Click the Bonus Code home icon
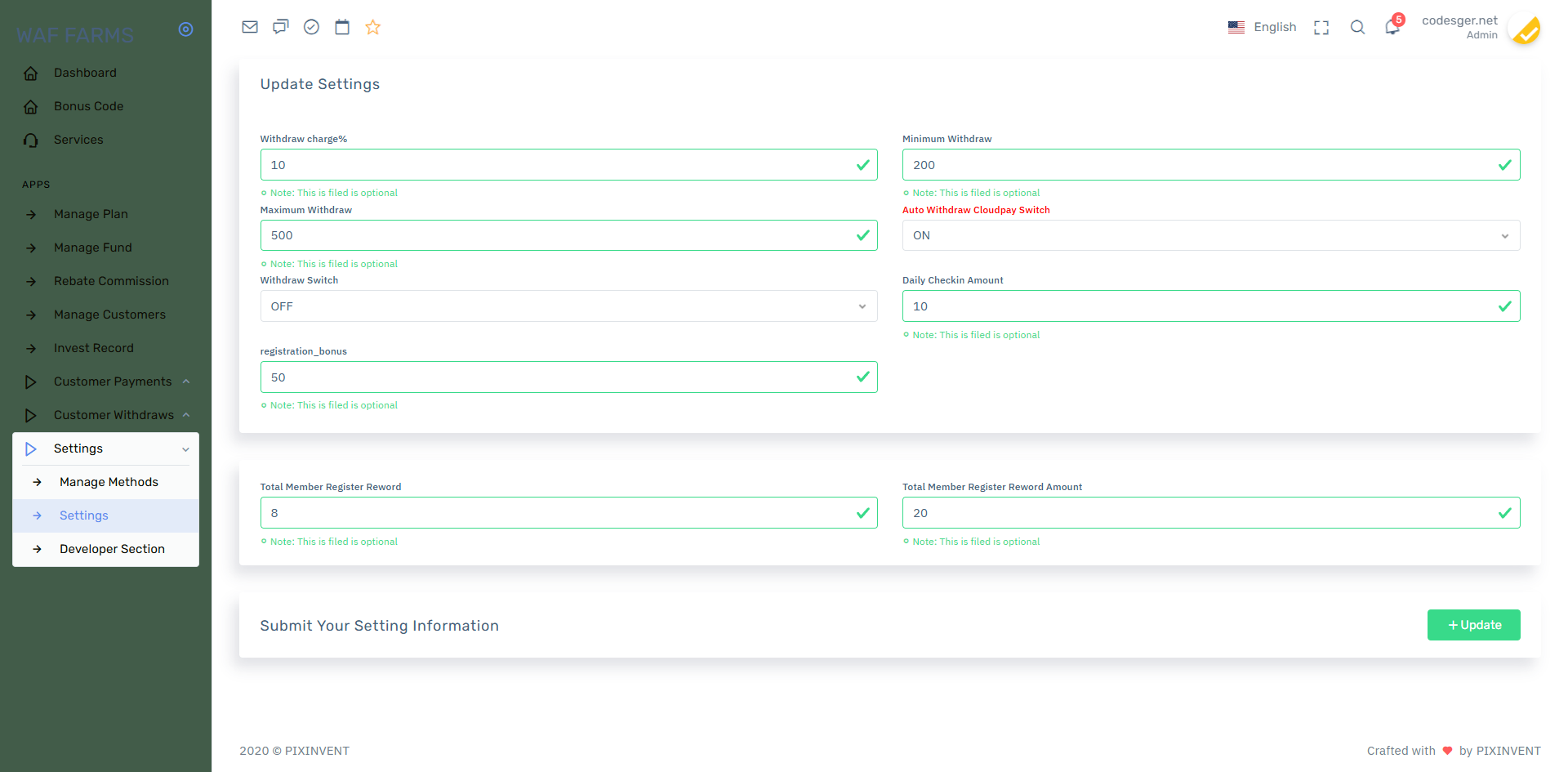The image size is (1568, 772). click(31, 107)
